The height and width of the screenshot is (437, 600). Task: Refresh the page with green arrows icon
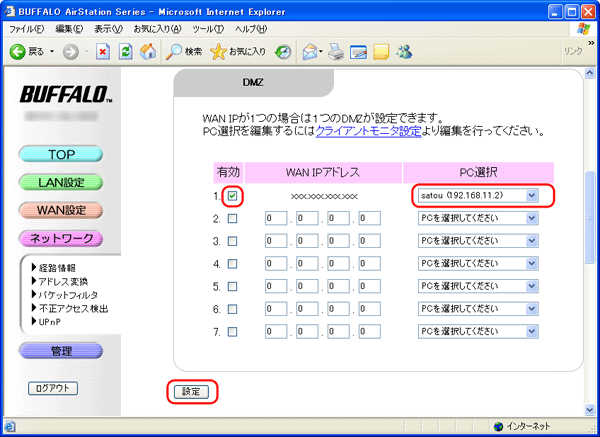pyautogui.click(x=125, y=52)
